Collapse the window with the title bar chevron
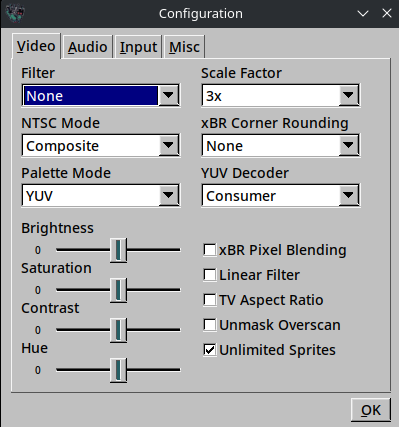 click(363, 14)
